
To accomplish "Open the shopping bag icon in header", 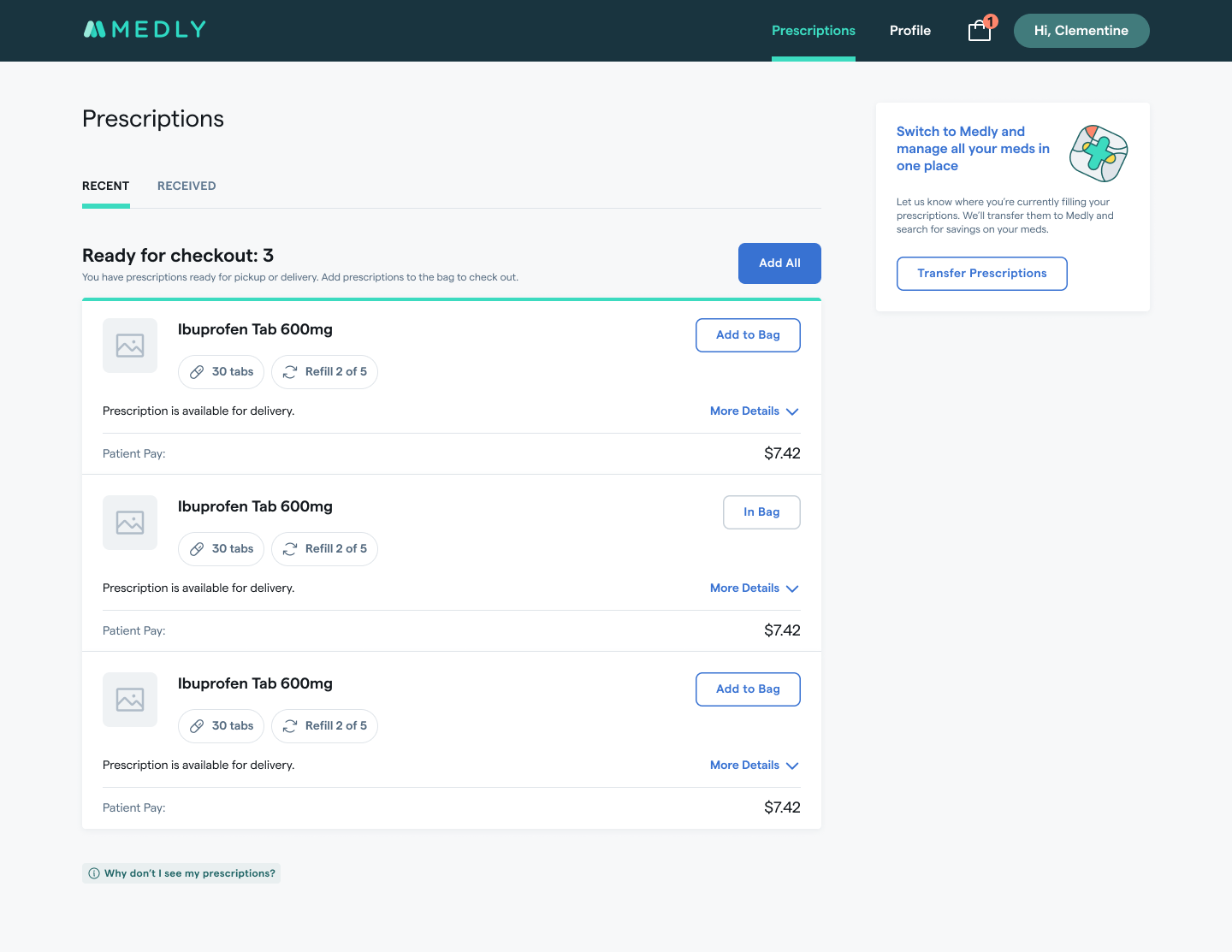I will pyautogui.click(x=980, y=31).
